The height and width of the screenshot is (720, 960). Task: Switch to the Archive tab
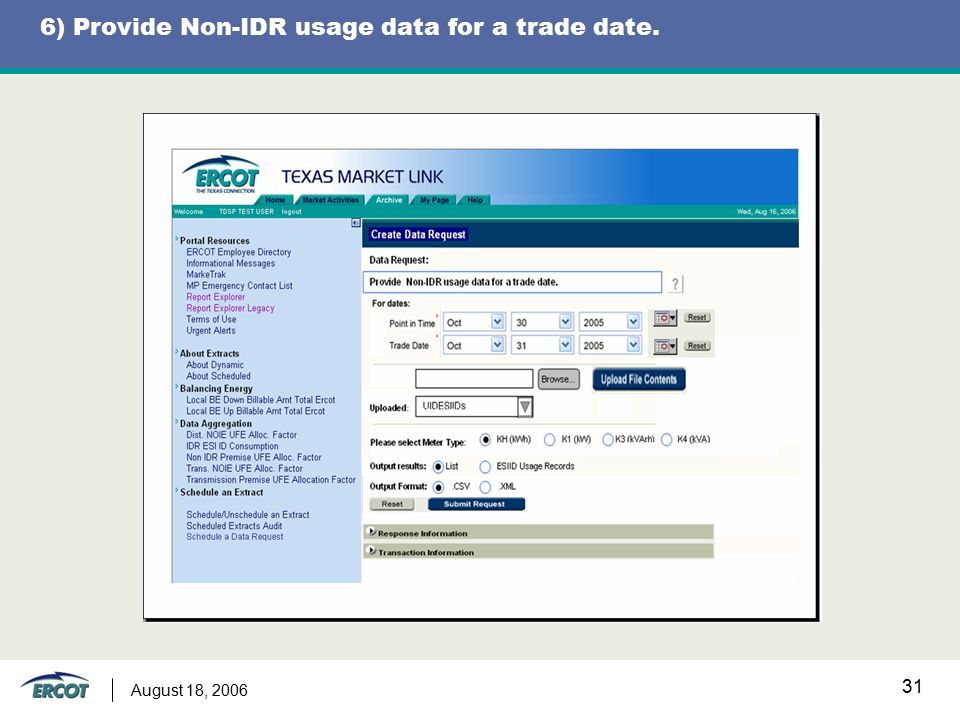389,200
